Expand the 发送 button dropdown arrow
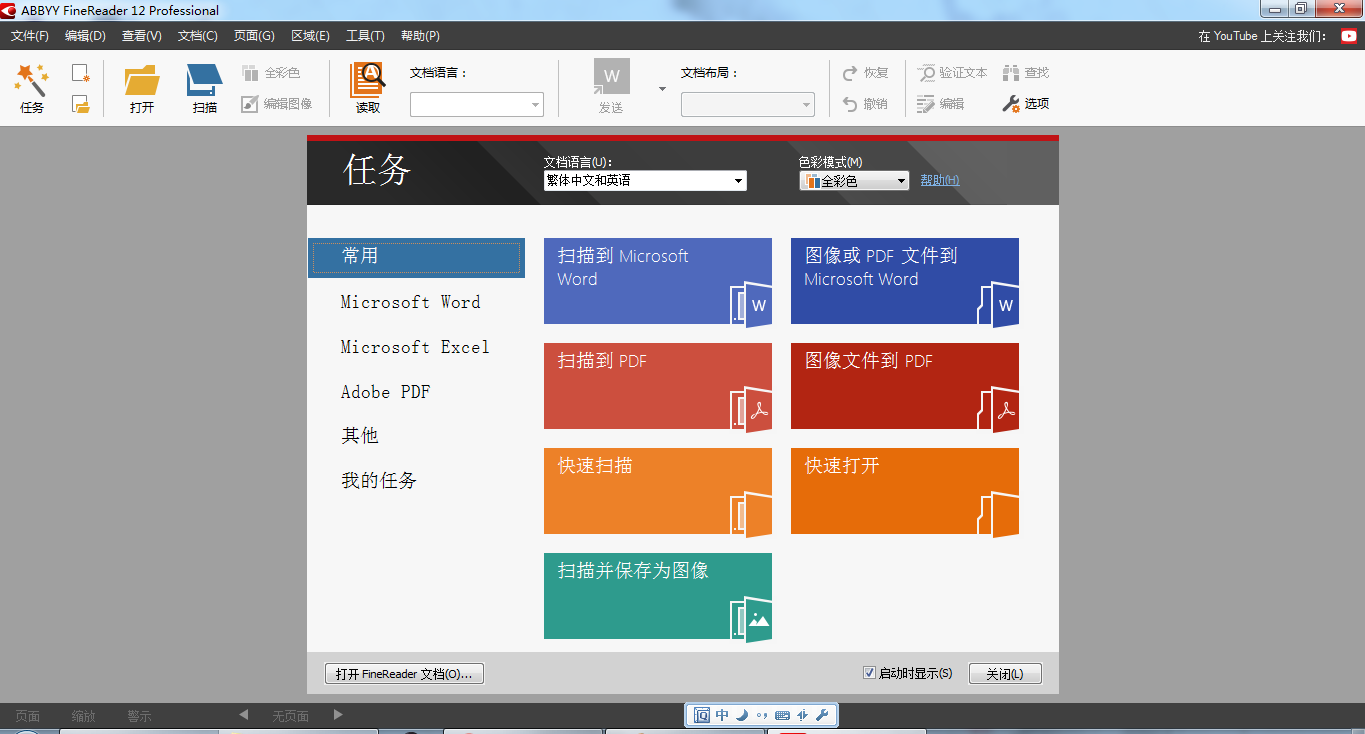 662,89
